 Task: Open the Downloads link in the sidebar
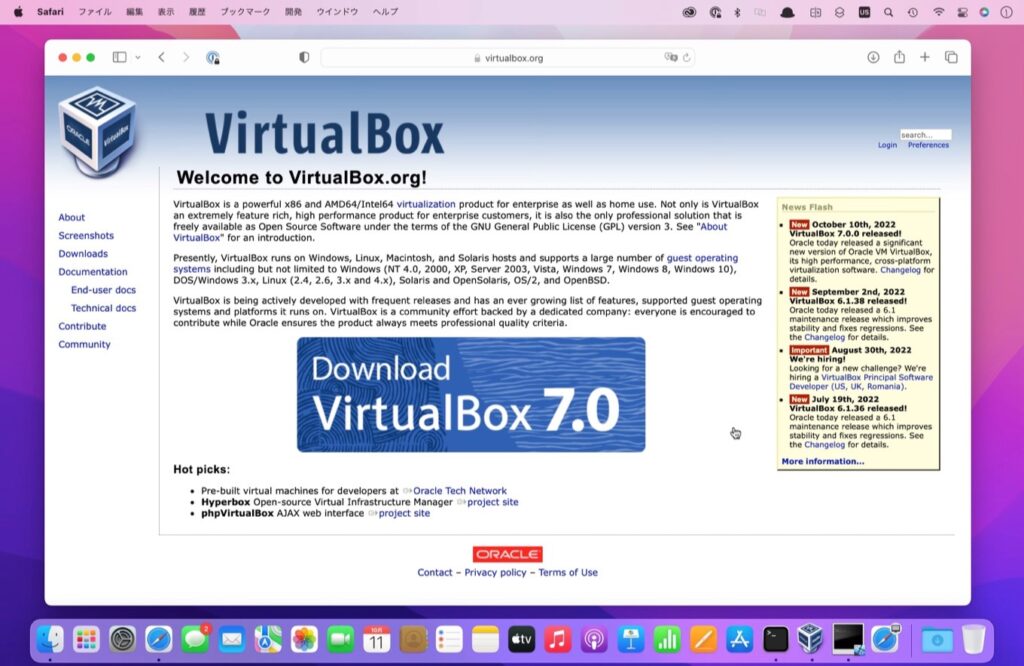tap(82, 253)
